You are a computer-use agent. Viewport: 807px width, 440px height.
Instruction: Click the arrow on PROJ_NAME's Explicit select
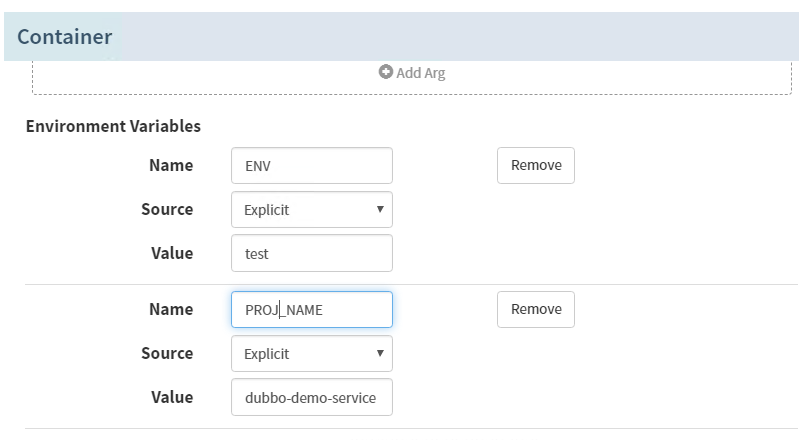tap(380, 354)
